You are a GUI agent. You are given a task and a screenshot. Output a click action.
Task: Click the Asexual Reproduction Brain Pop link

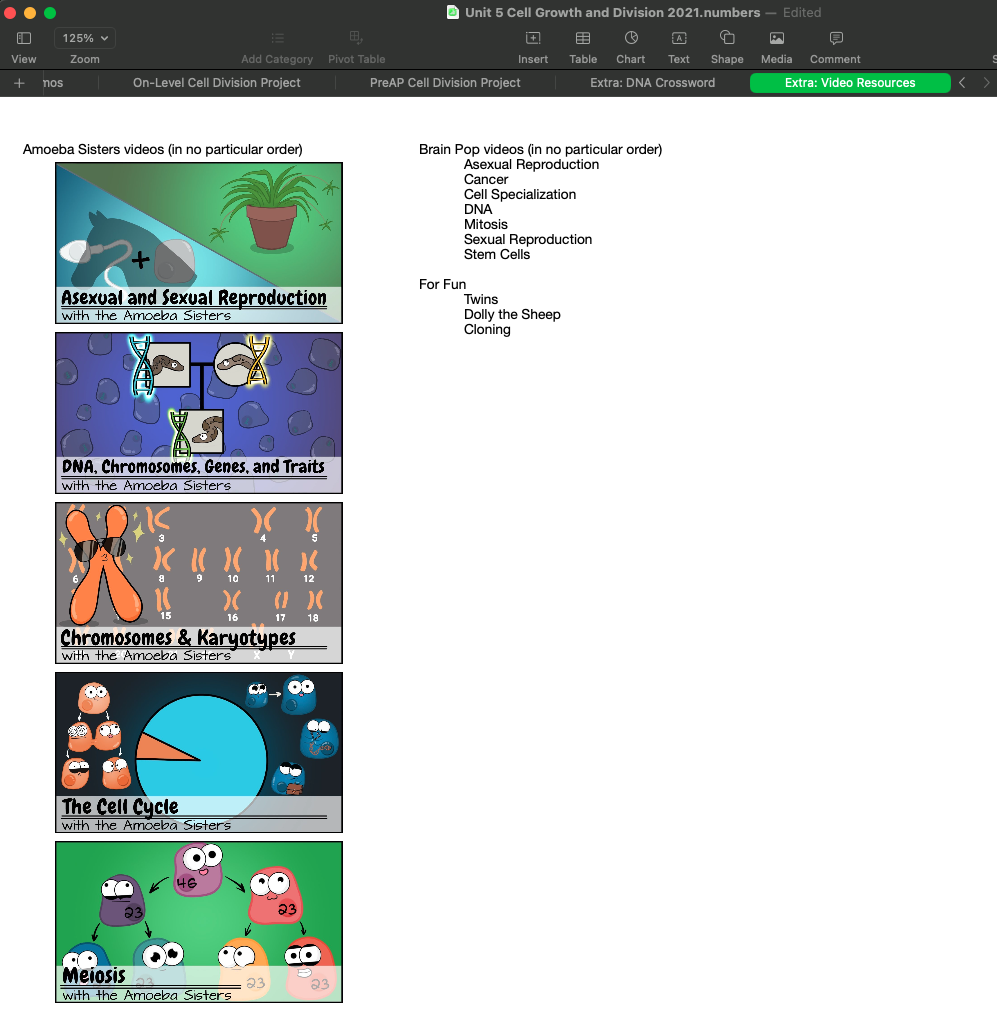pyautogui.click(x=531, y=164)
